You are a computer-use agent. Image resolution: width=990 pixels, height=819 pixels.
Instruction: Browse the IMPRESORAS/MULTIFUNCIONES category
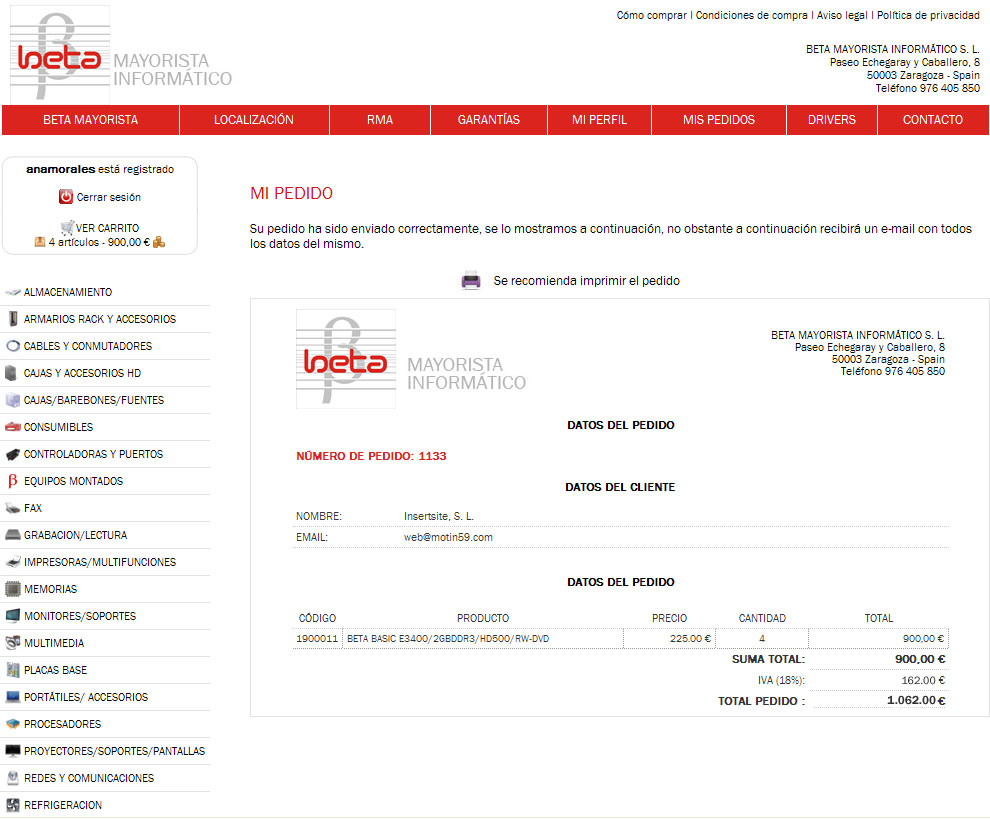(100, 562)
